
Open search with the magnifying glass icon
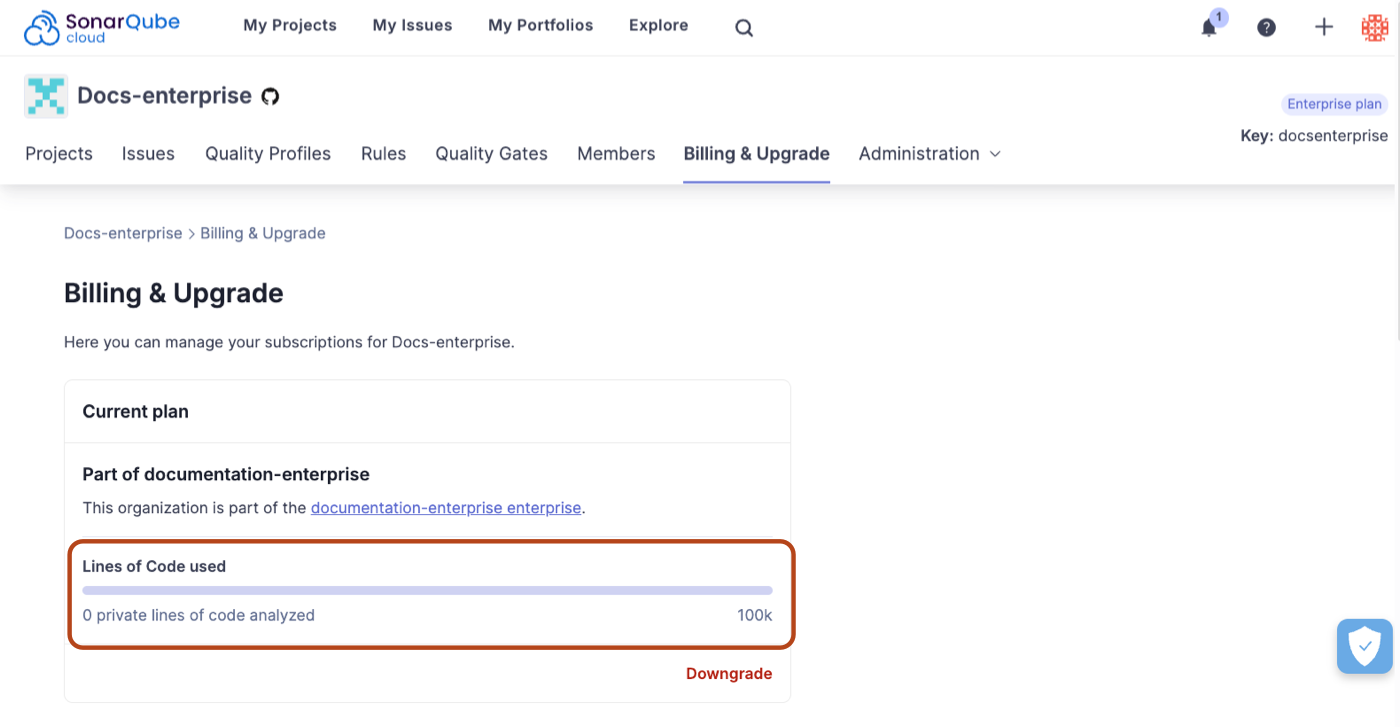coord(743,27)
